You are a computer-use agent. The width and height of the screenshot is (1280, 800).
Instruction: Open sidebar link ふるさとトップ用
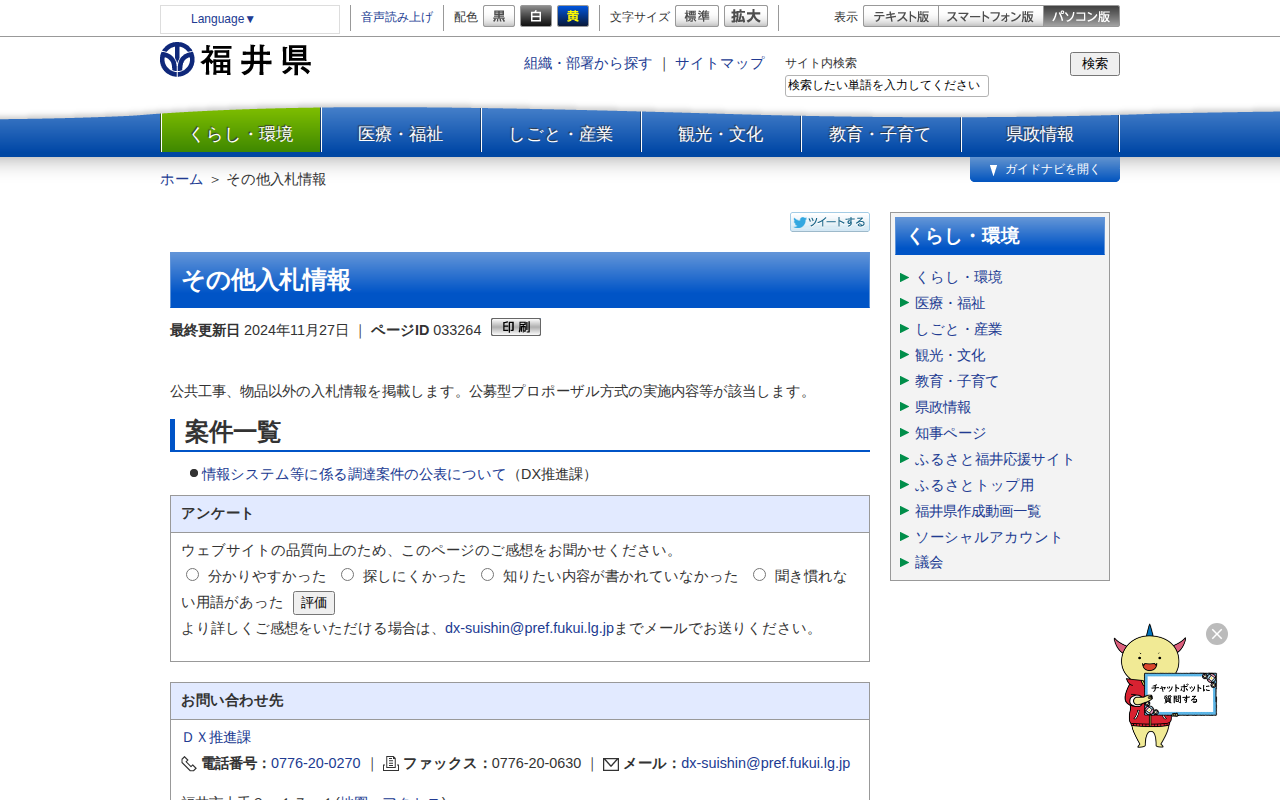(x=975, y=485)
